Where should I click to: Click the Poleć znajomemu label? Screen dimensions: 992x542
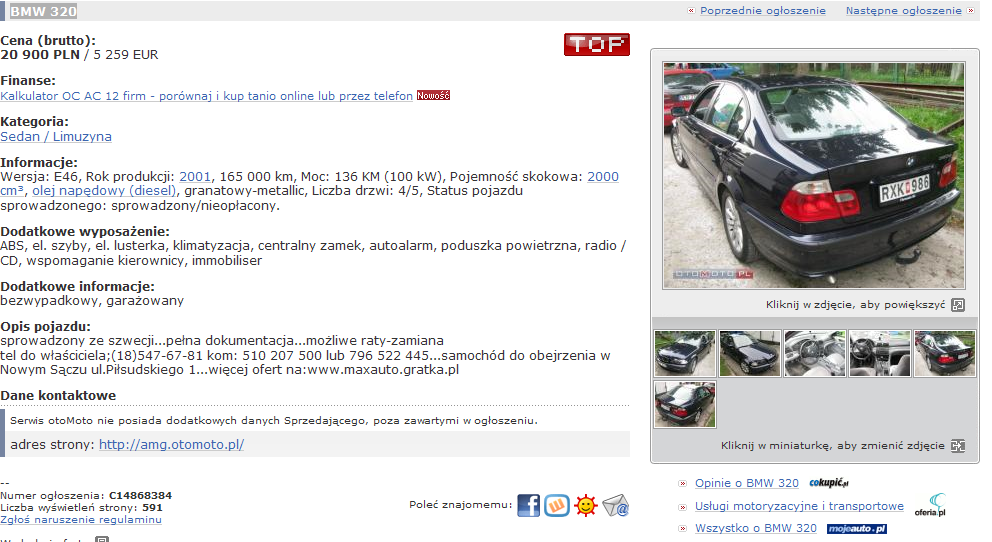tap(461, 505)
